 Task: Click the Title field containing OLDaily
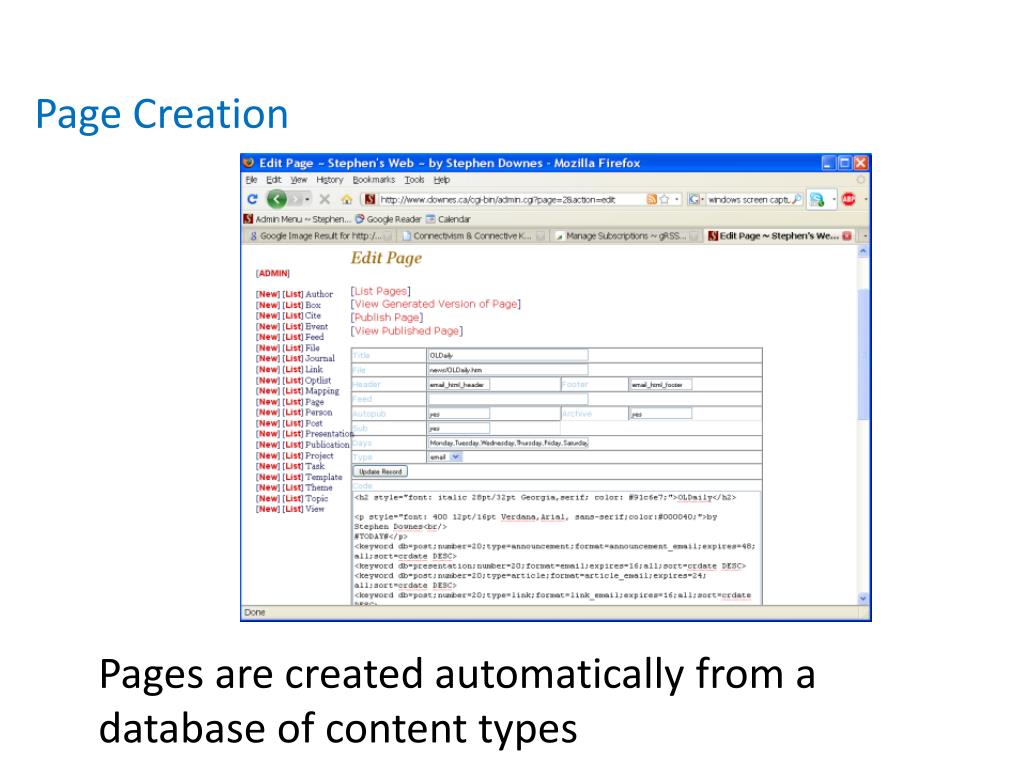[507, 355]
